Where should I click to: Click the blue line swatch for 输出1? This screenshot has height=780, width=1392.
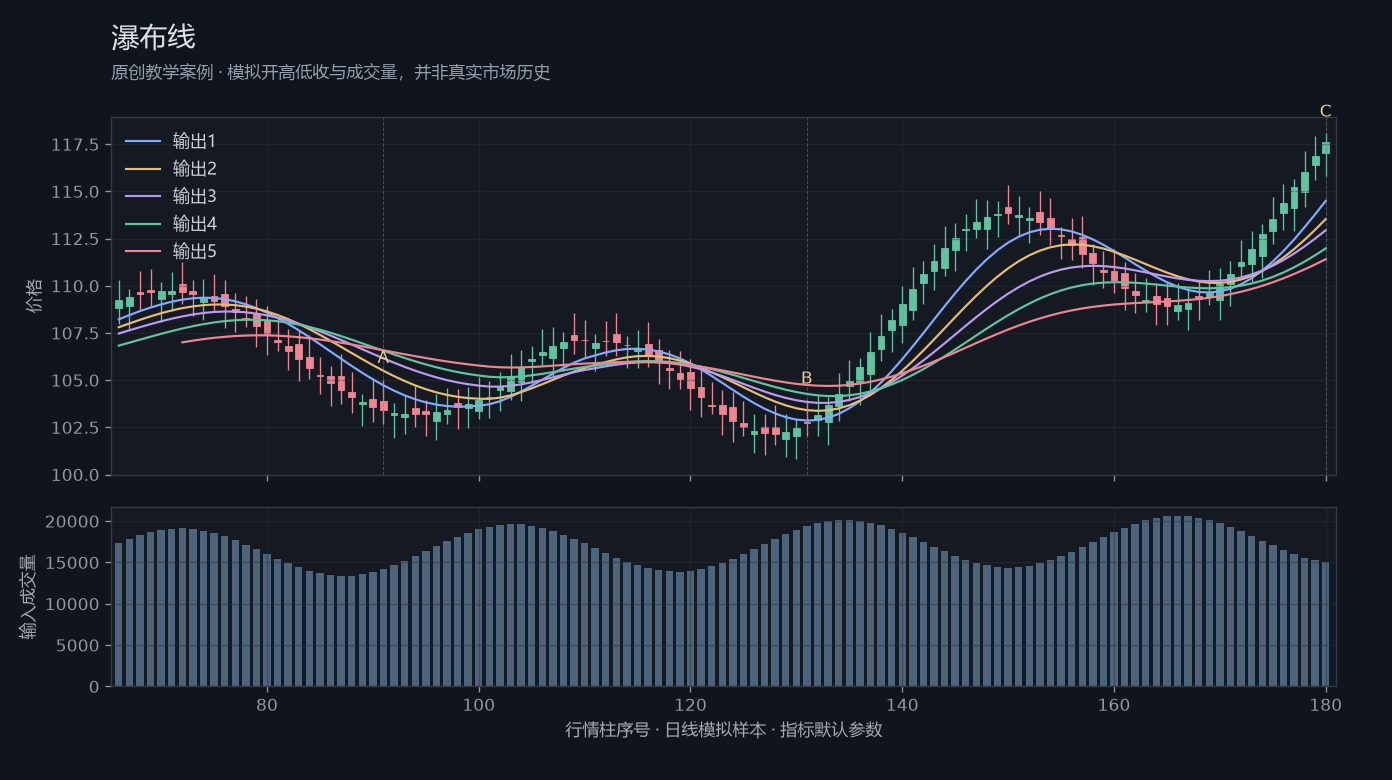(143, 141)
